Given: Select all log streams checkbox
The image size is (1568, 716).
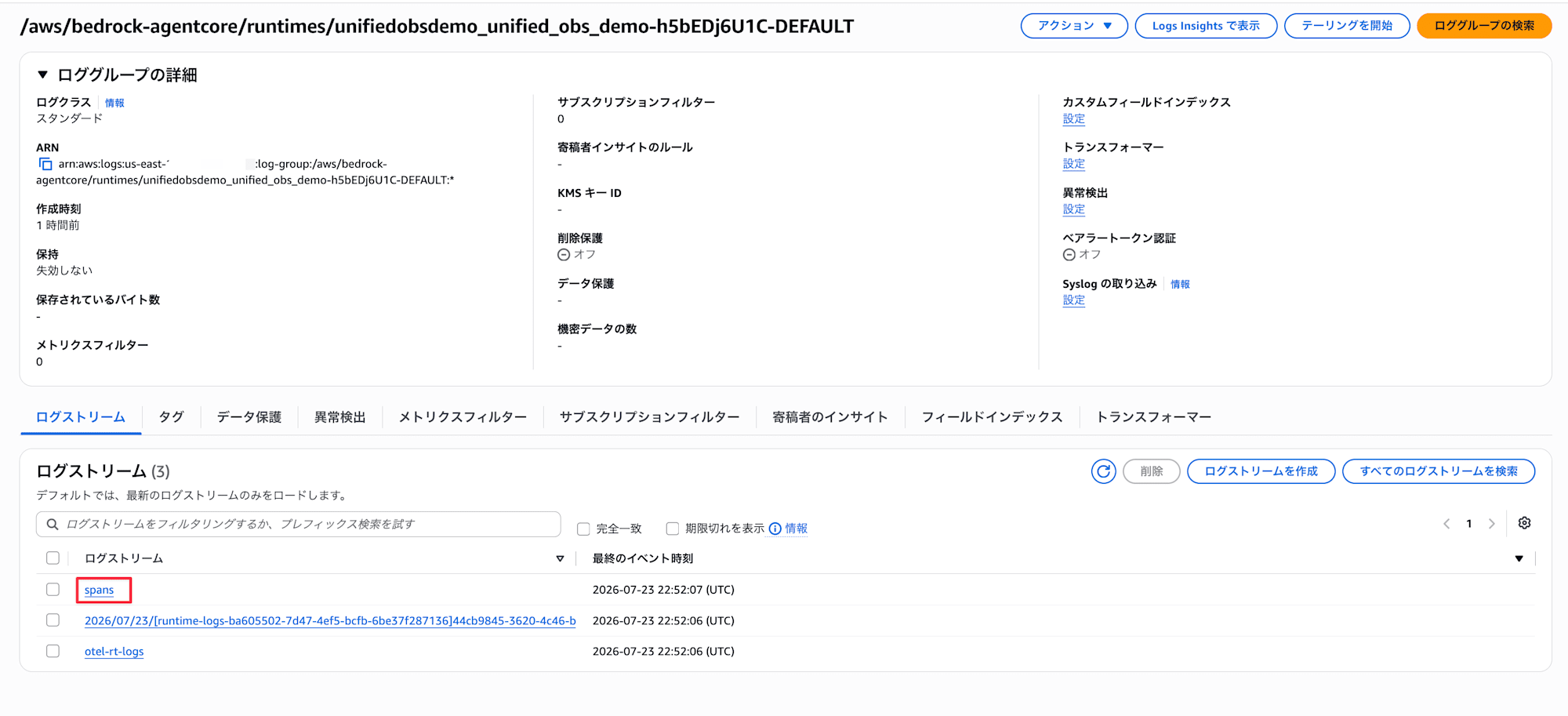Looking at the screenshot, I should coord(53,558).
